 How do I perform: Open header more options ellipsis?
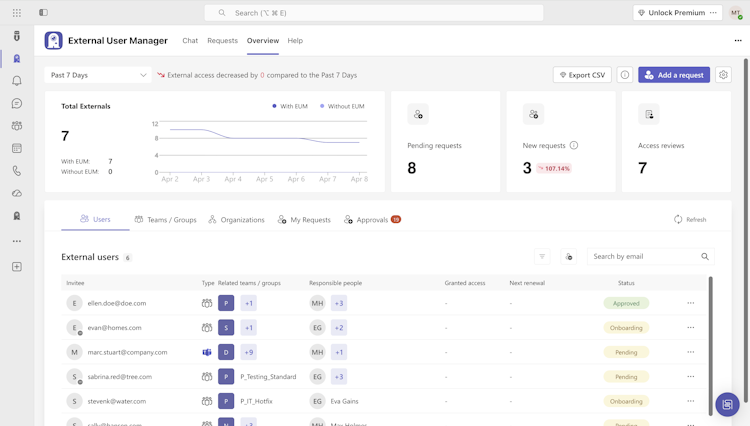point(738,41)
